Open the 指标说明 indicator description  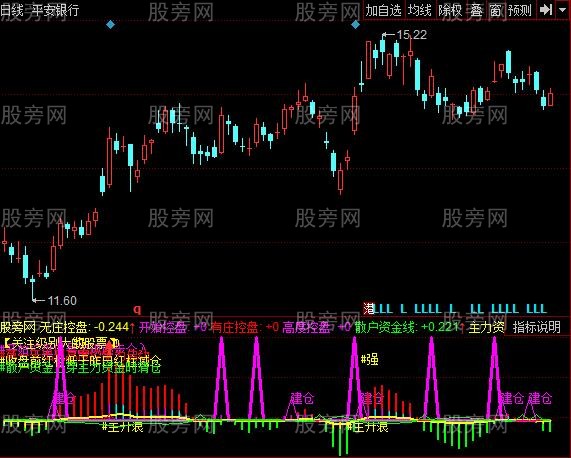click(536, 327)
